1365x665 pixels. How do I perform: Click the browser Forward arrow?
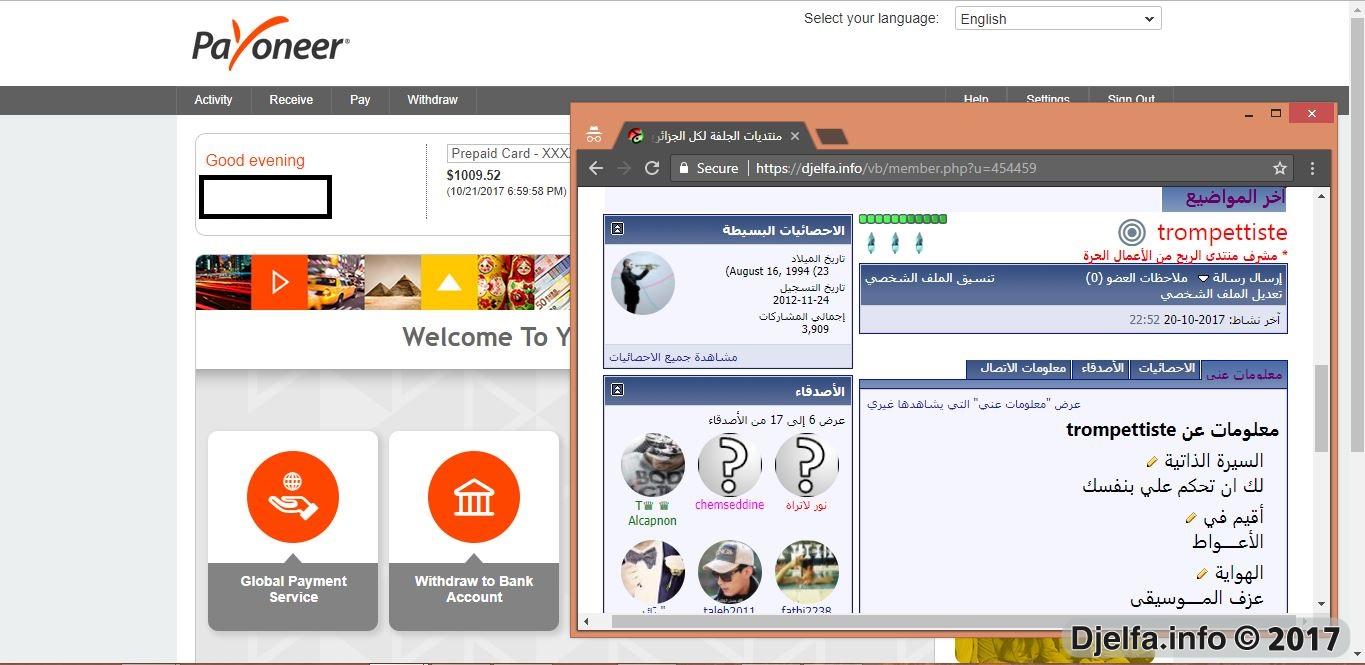click(x=624, y=168)
